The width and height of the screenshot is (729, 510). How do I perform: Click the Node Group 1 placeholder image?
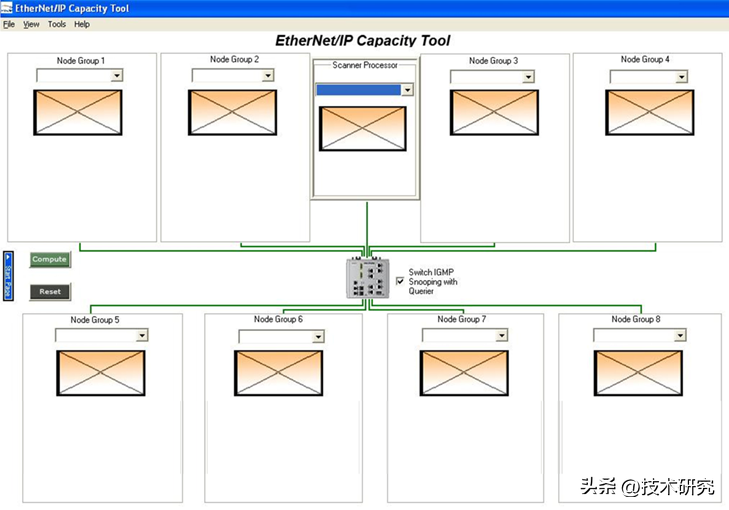77,112
